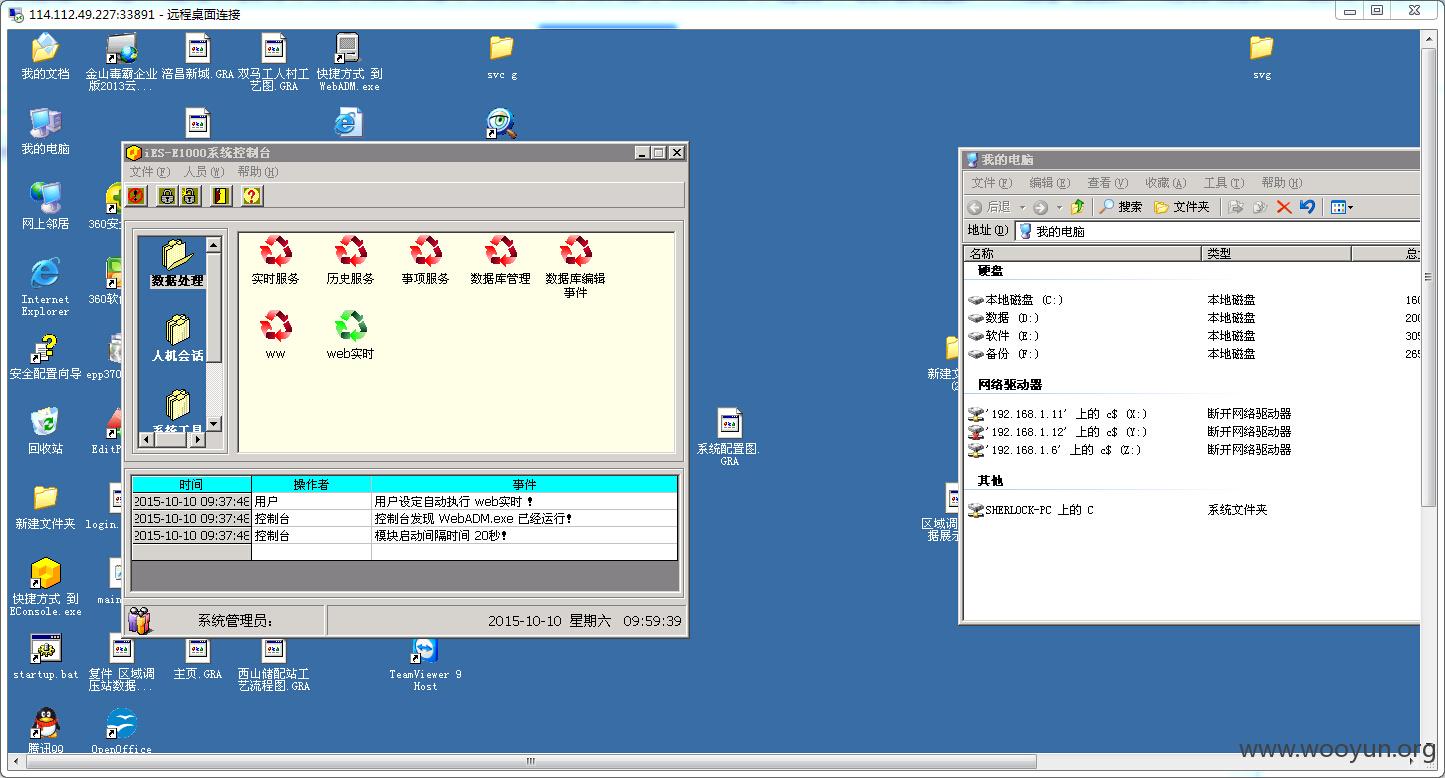Screen dimensions: 1445x778
Task: Open 收藏(A) menu in 我的电脑
Action: click(x=1165, y=183)
